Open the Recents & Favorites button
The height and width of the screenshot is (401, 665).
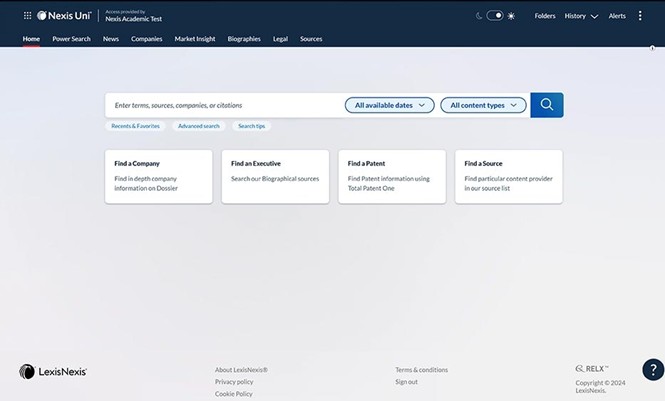135,126
